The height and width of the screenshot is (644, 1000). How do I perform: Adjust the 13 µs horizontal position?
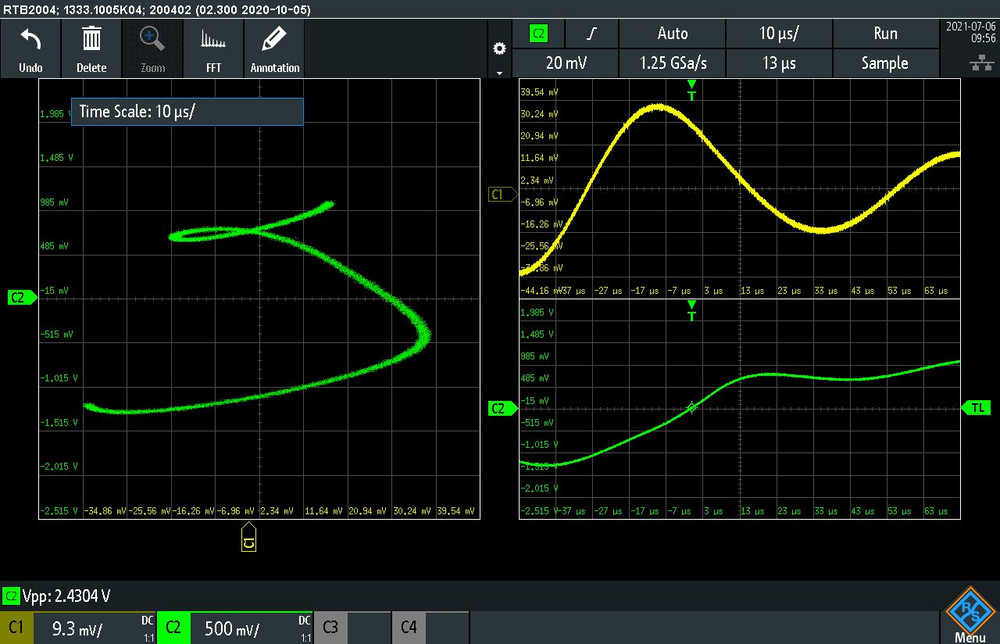(x=779, y=63)
